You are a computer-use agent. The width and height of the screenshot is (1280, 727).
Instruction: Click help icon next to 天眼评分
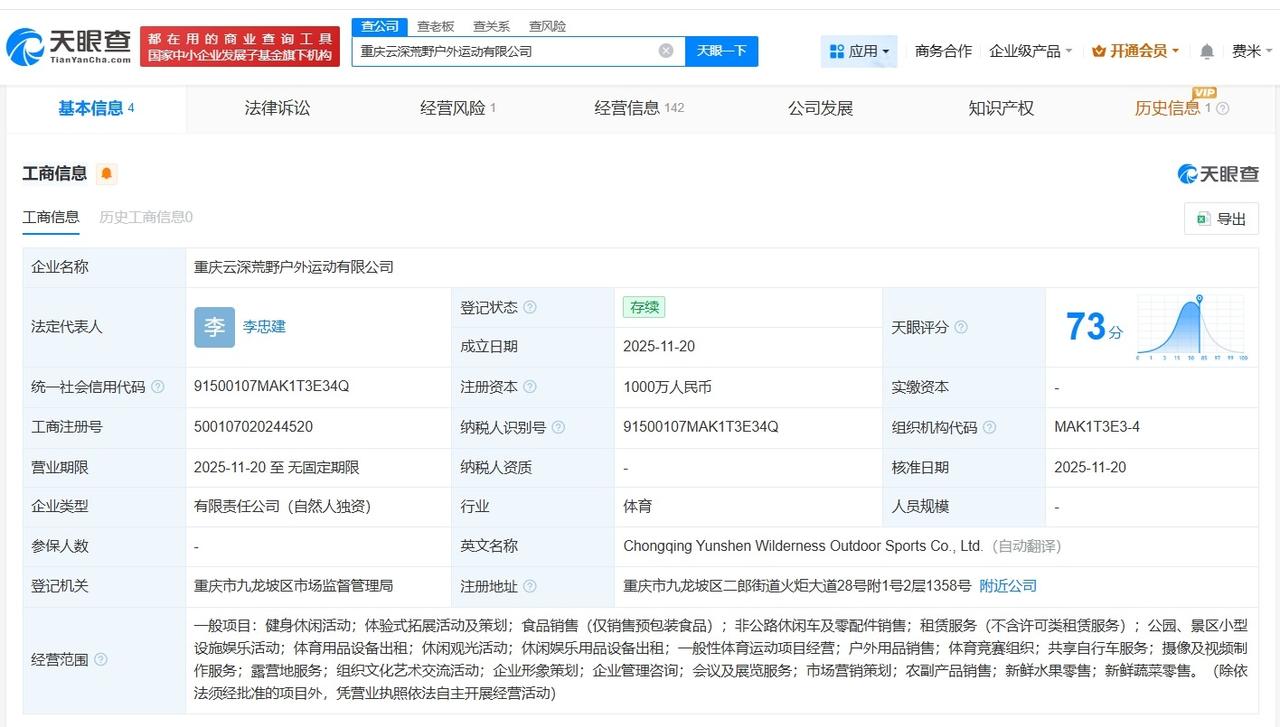pyautogui.click(x=961, y=327)
